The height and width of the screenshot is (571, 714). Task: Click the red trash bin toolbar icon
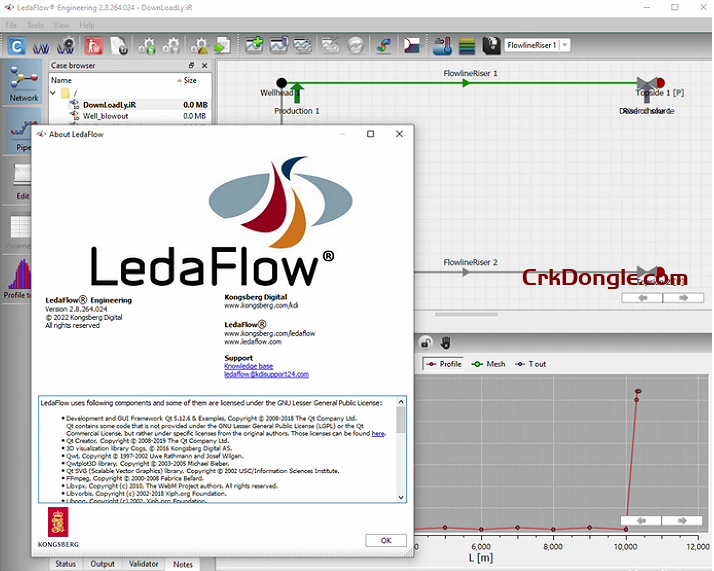[x=94, y=46]
